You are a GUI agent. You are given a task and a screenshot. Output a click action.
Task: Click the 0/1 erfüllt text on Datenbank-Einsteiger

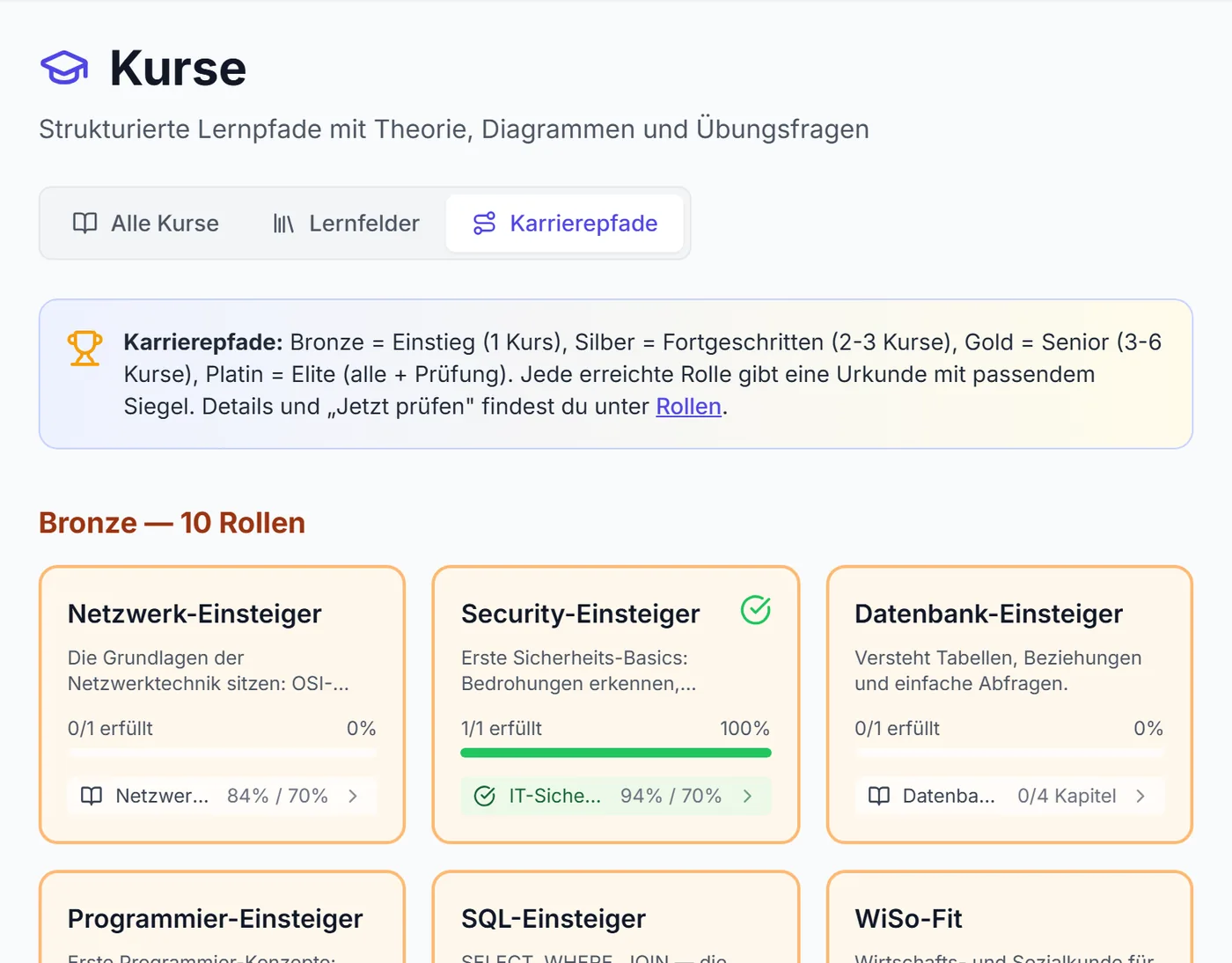pyautogui.click(x=898, y=729)
